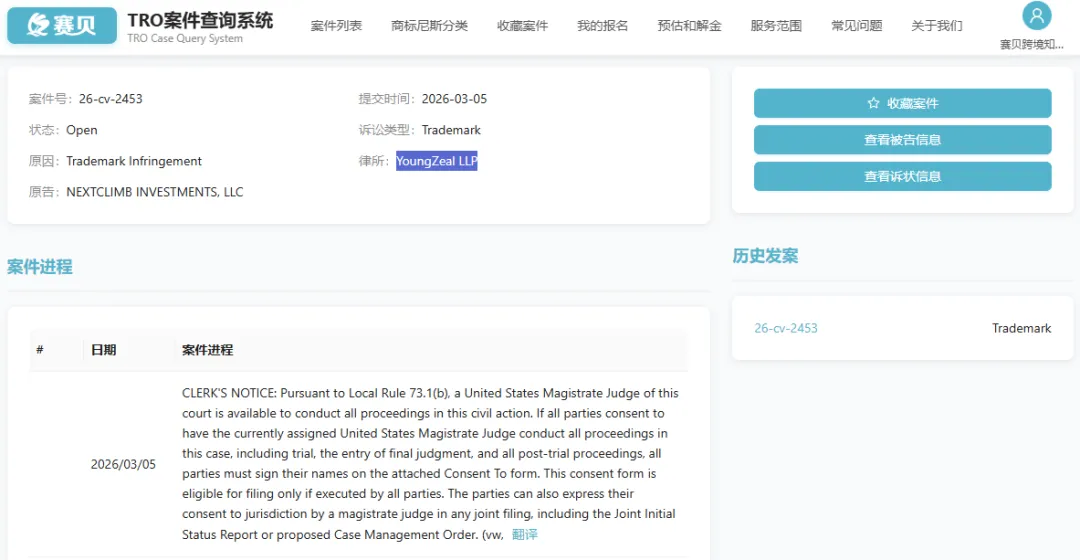Open 商标尼斯分类 menu
Viewport: 1080px width, 560px height.
click(x=429, y=25)
